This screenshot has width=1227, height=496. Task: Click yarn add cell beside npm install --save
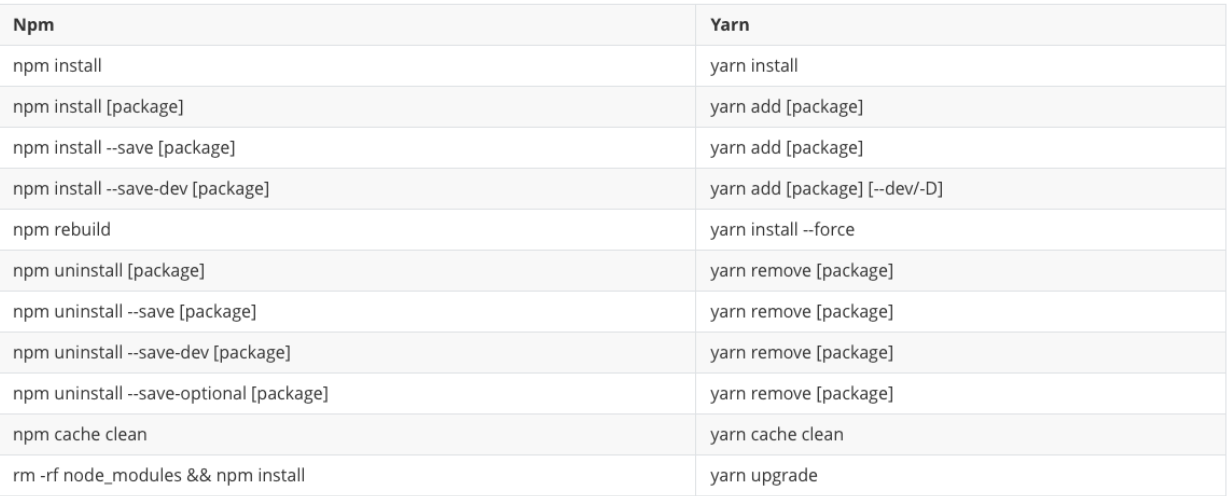pos(786,148)
